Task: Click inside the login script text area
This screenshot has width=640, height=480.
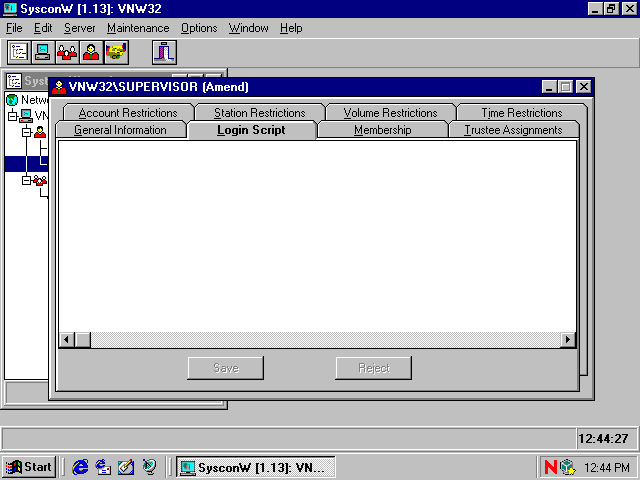Action: pyautogui.click(x=317, y=236)
